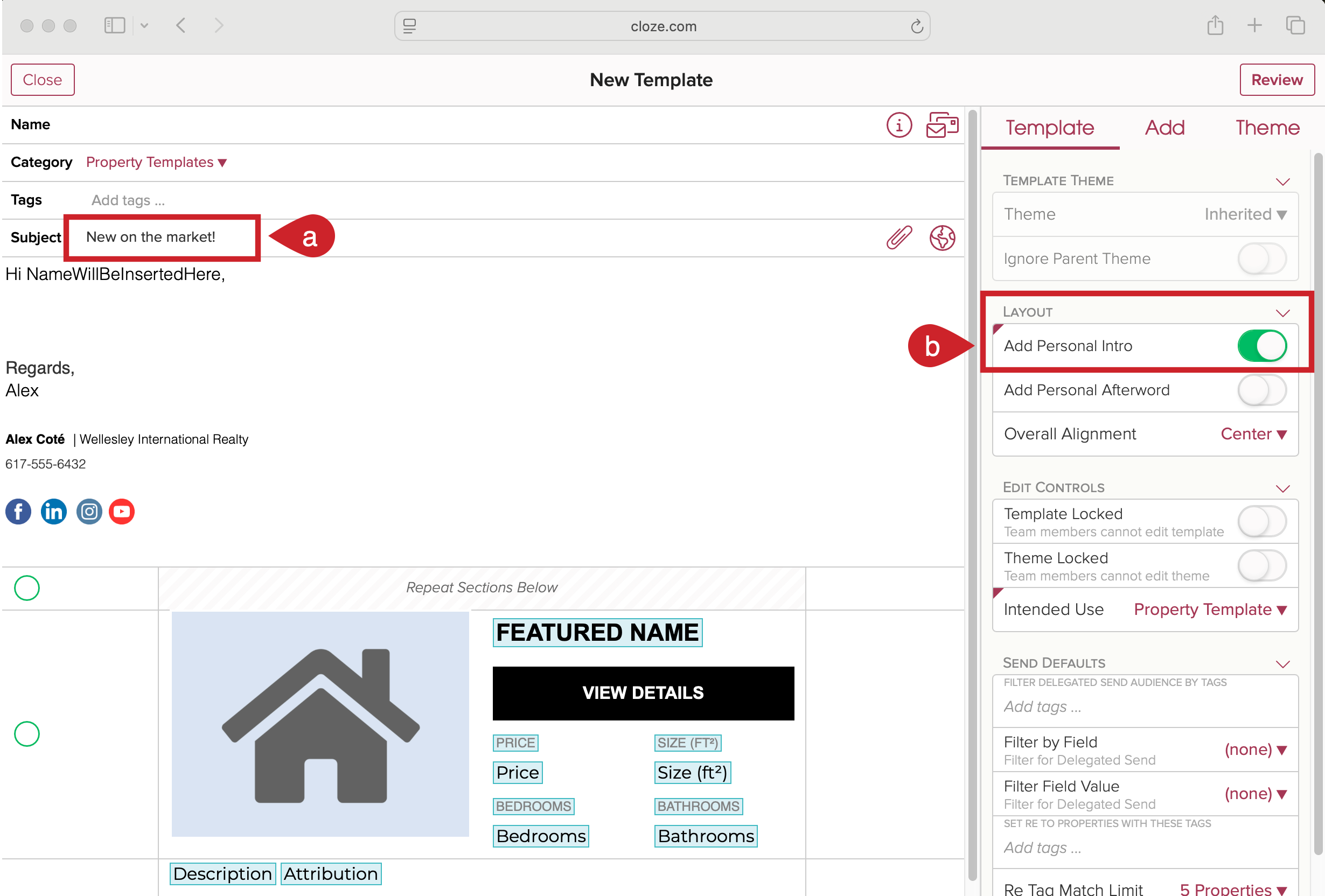The width and height of the screenshot is (1325, 896).
Task: Select the Bedrooms value field
Action: (x=540, y=836)
